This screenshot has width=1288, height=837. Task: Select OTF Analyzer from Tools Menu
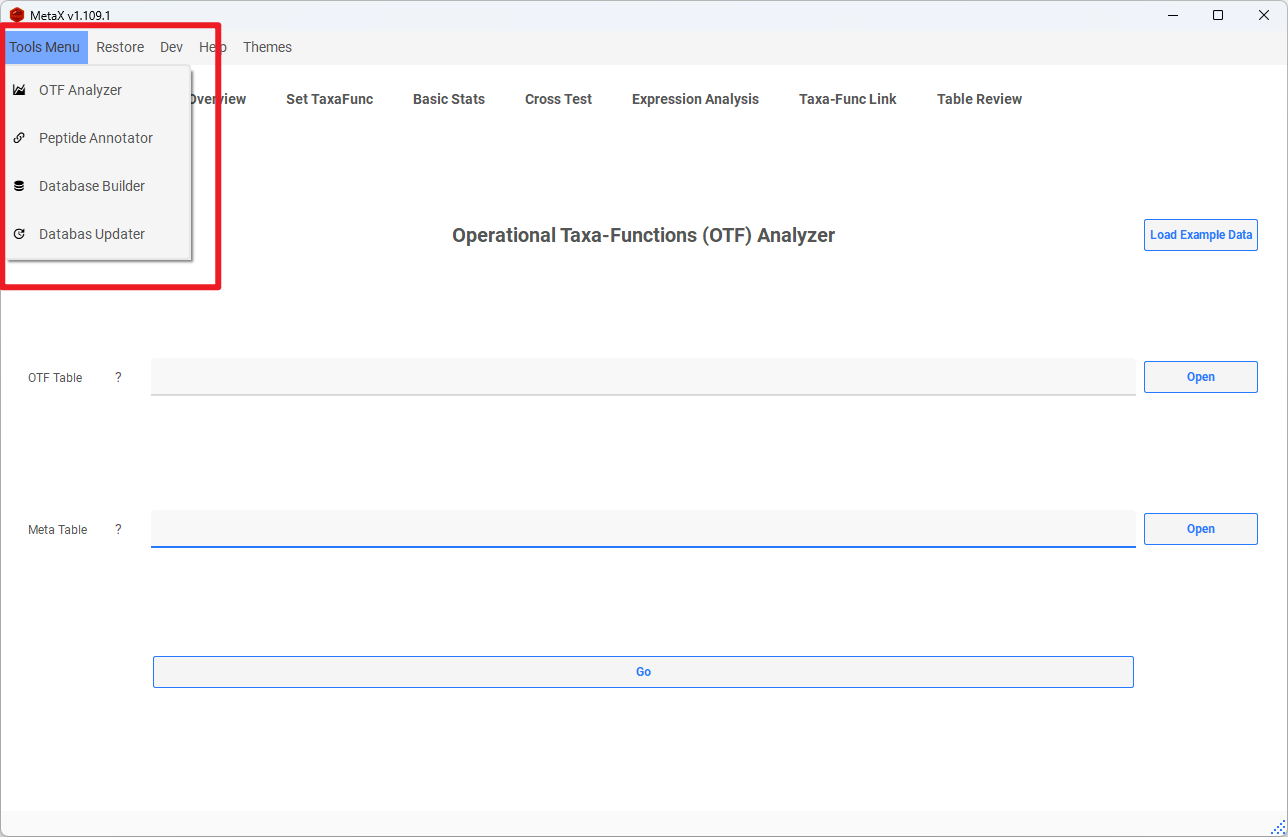(98, 90)
